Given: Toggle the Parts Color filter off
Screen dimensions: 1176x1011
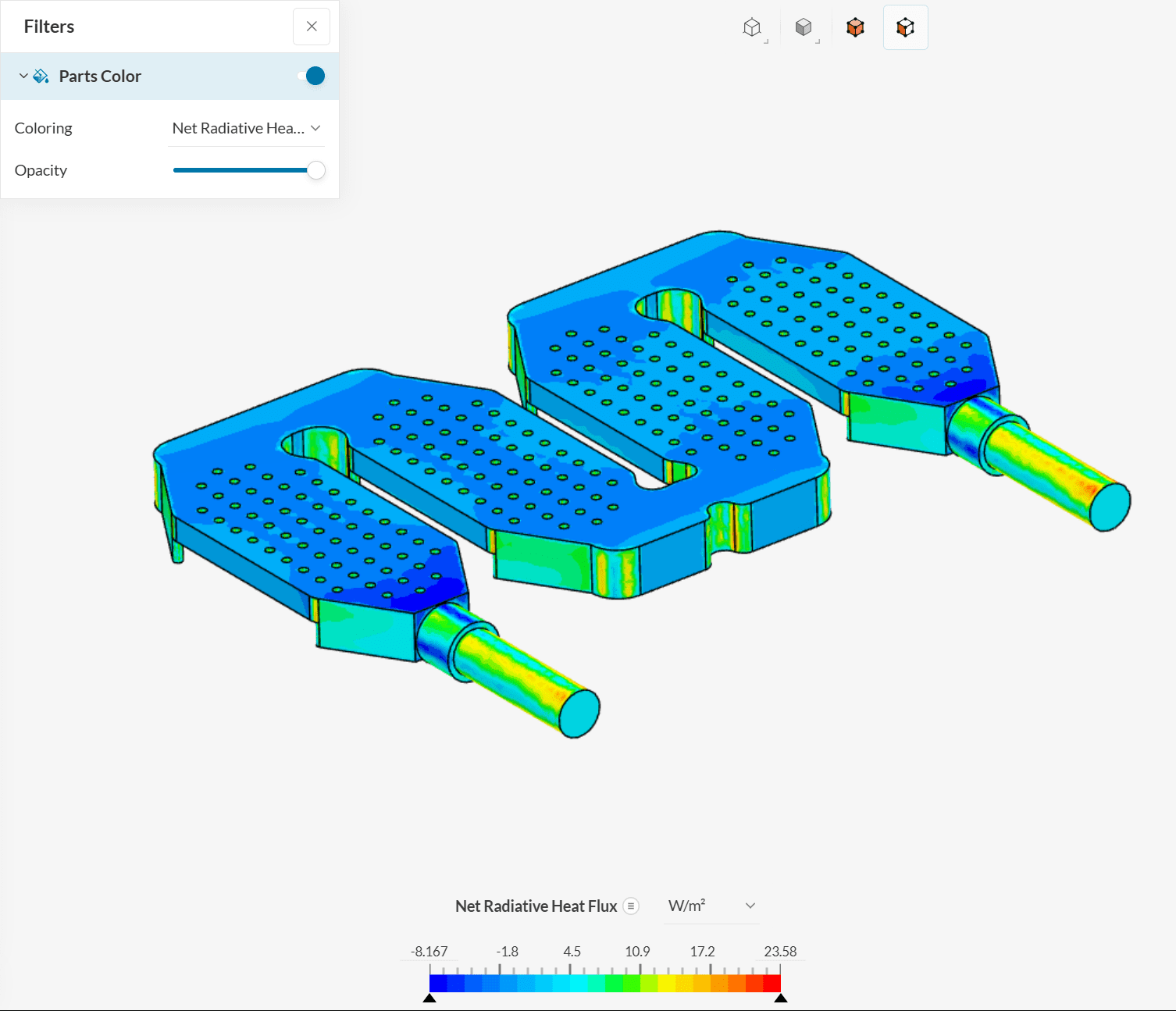Looking at the screenshot, I should (311, 76).
